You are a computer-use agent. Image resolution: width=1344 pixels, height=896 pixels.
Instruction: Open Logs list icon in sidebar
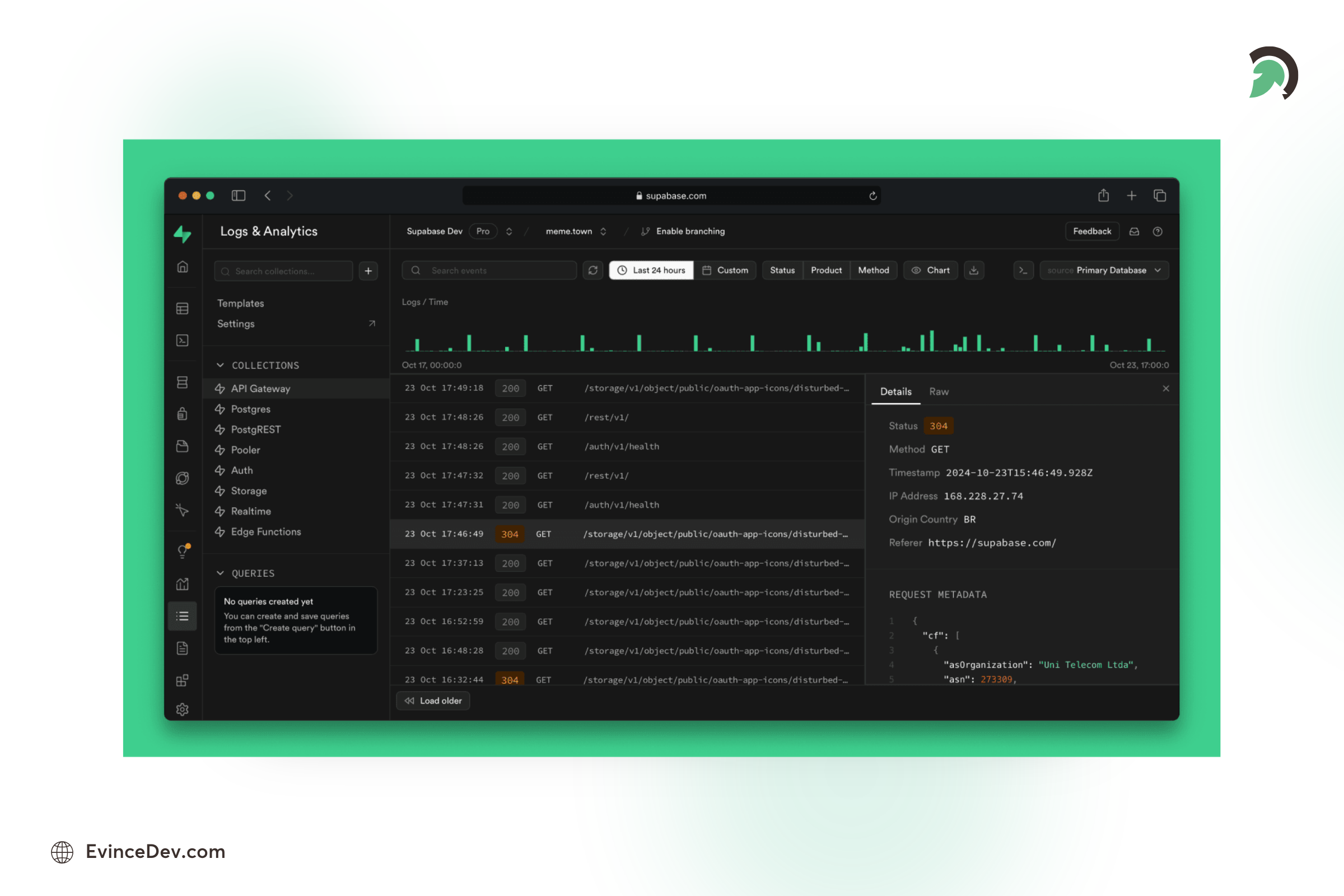point(183,616)
